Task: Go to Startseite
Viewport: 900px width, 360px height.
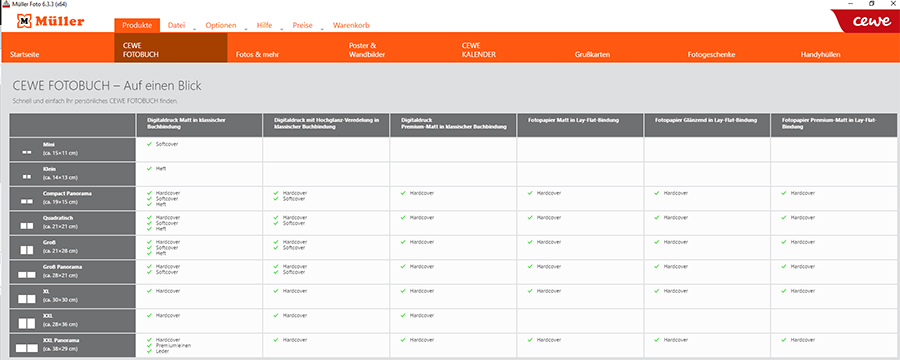Action: [x=25, y=55]
